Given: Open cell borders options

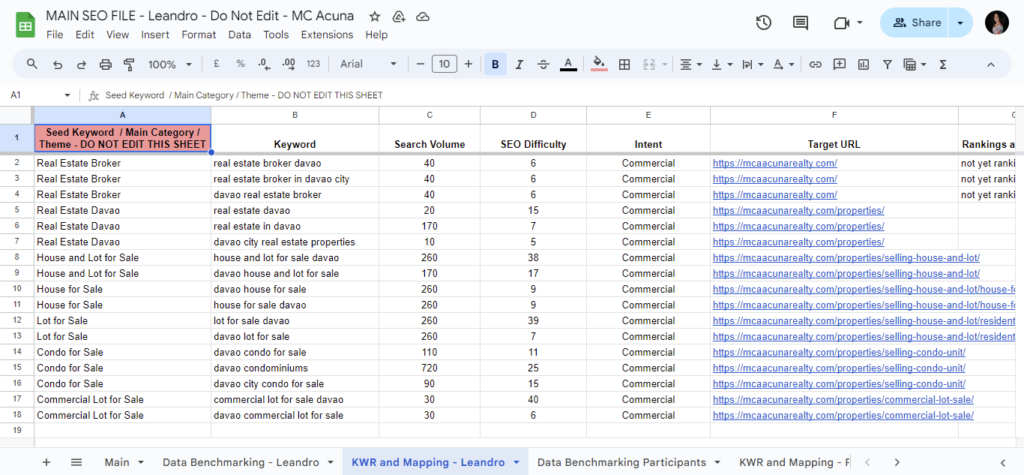Looking at the screenshot, I should click(x=624, y=64).
